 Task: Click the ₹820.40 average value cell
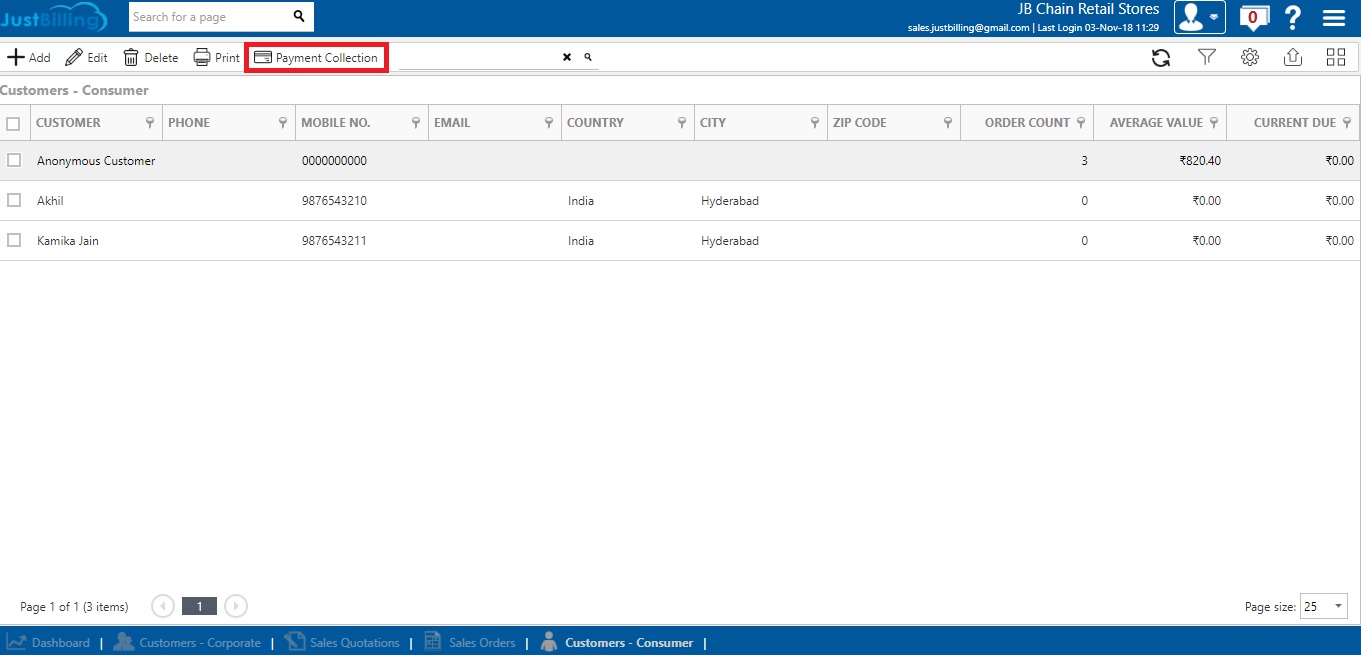coord(1200,161)
